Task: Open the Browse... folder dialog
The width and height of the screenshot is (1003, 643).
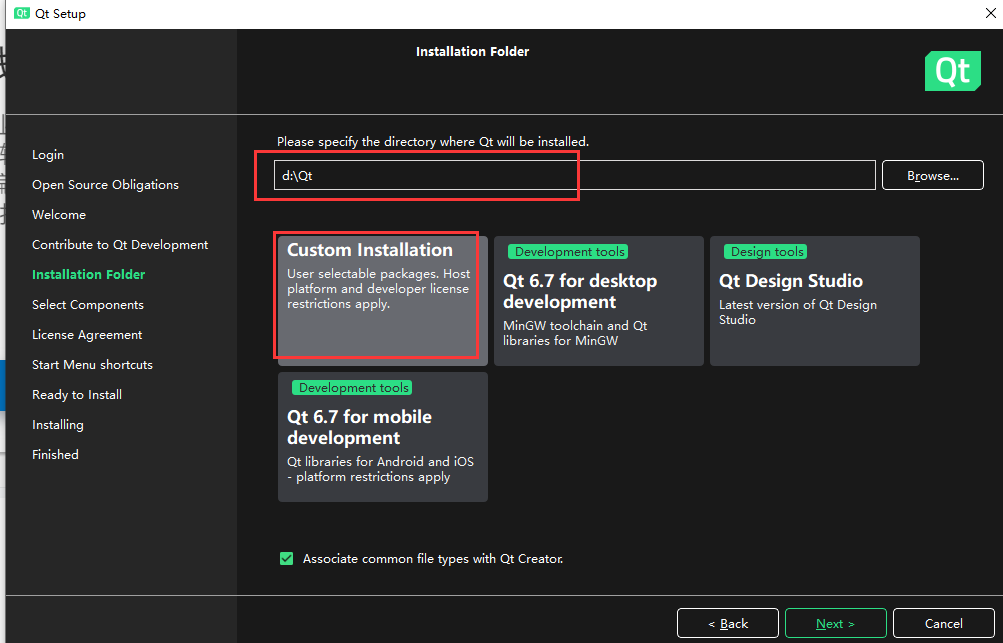Action: pyautogui.click(x=933, y=175)
